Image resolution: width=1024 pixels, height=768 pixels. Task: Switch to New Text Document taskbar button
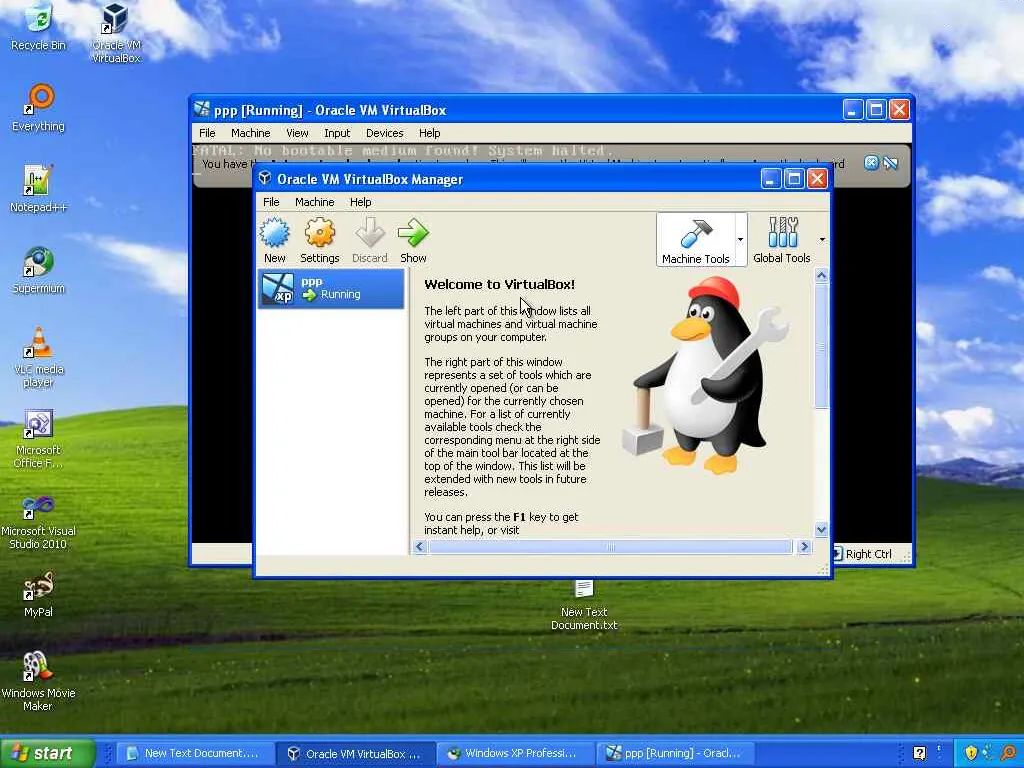(x=195, y=753)
